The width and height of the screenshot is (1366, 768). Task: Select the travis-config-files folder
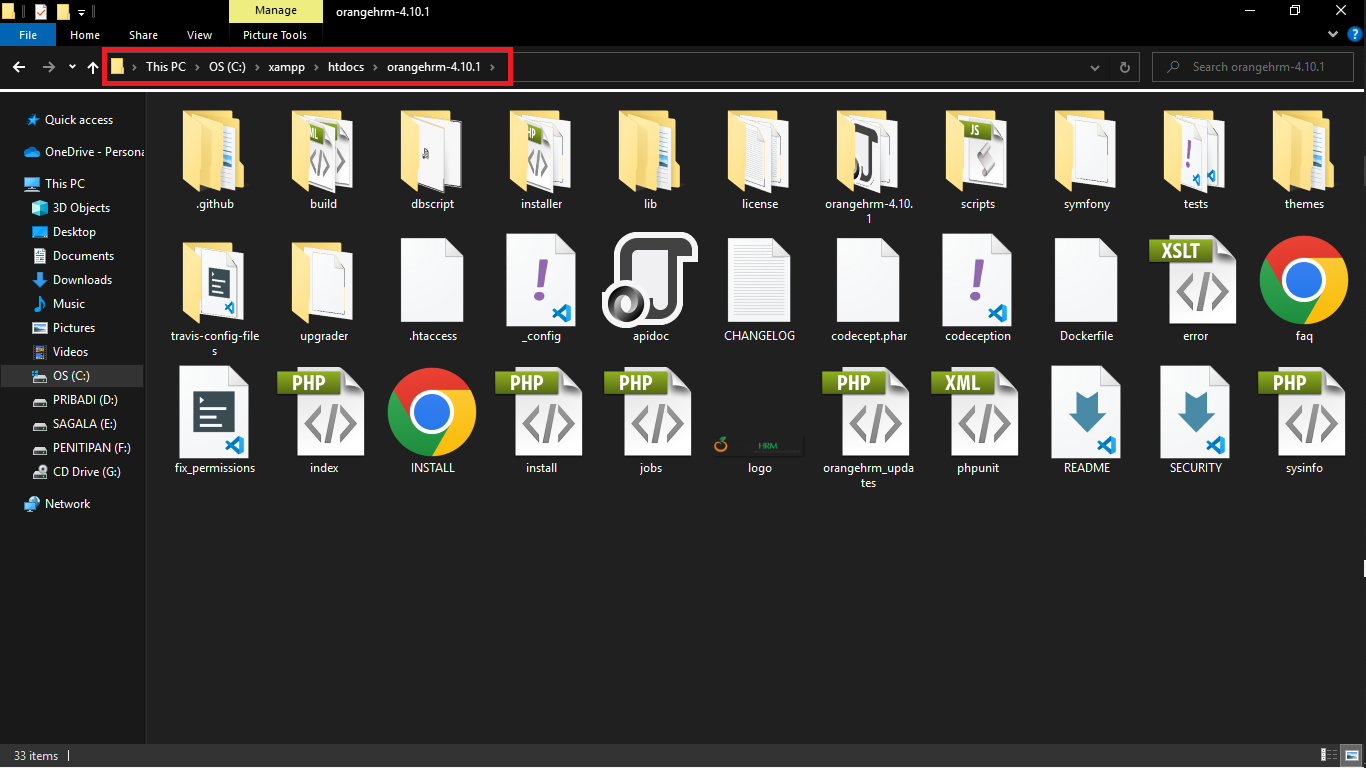tap(215, 298)
